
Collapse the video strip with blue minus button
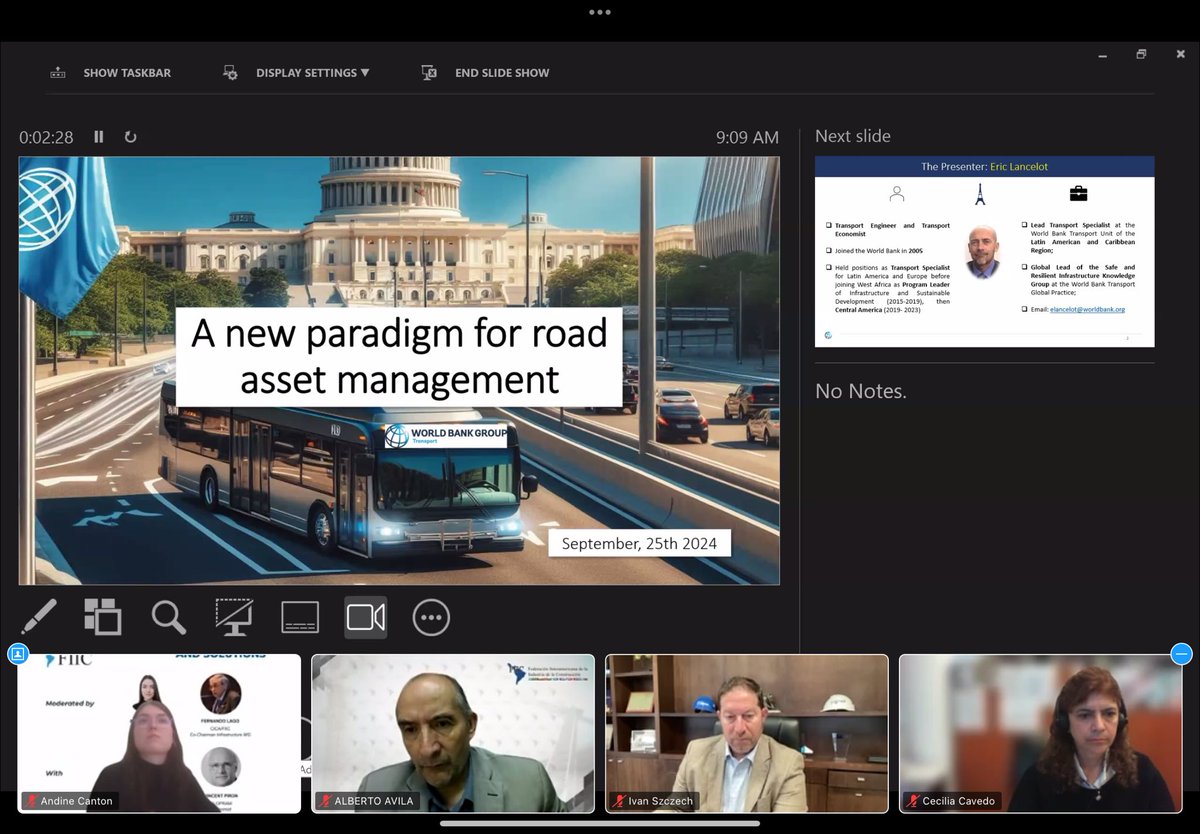[x=1181, y=654]
